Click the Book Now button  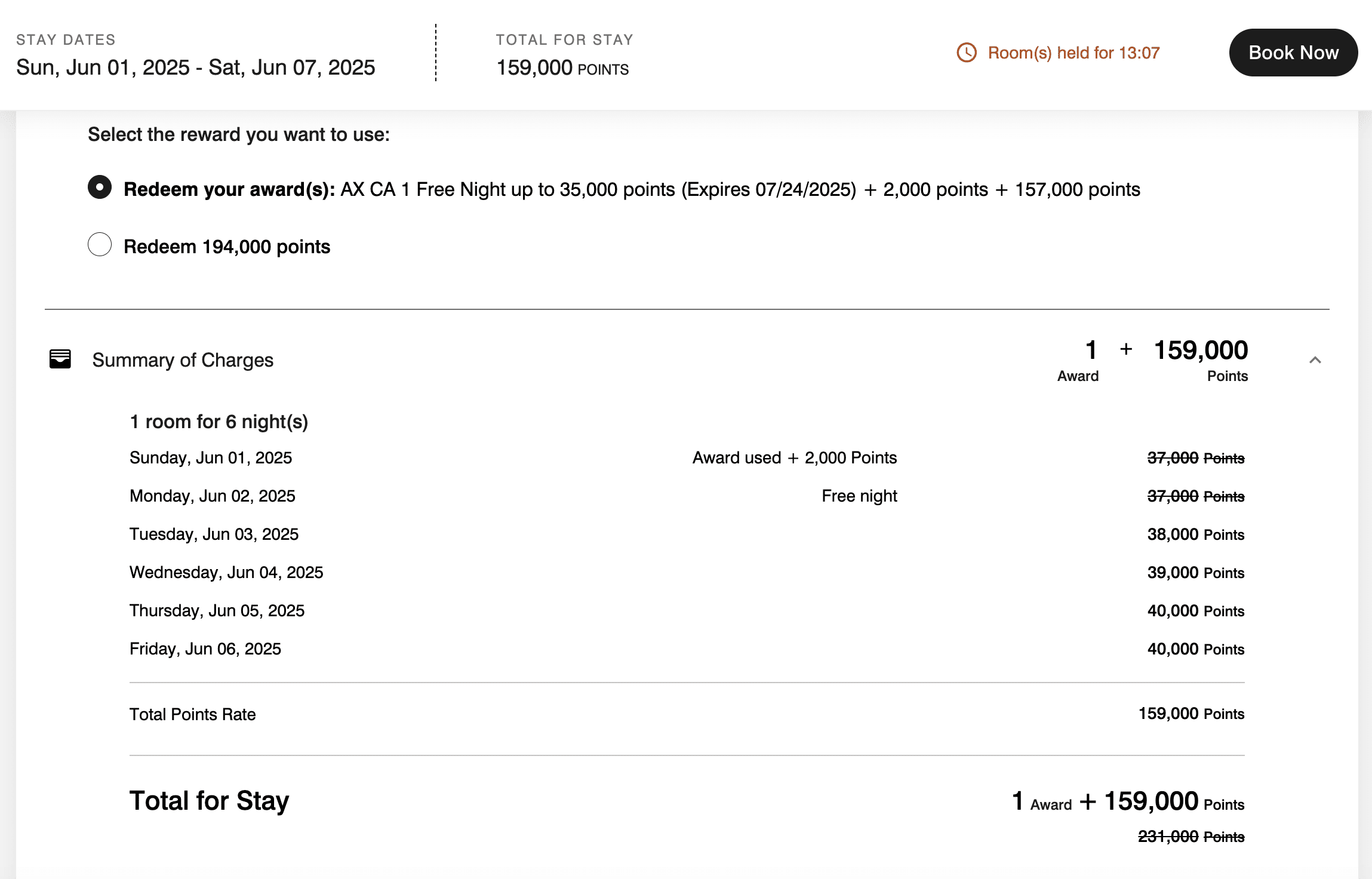pyautogui.click(x=1293, y=53)
